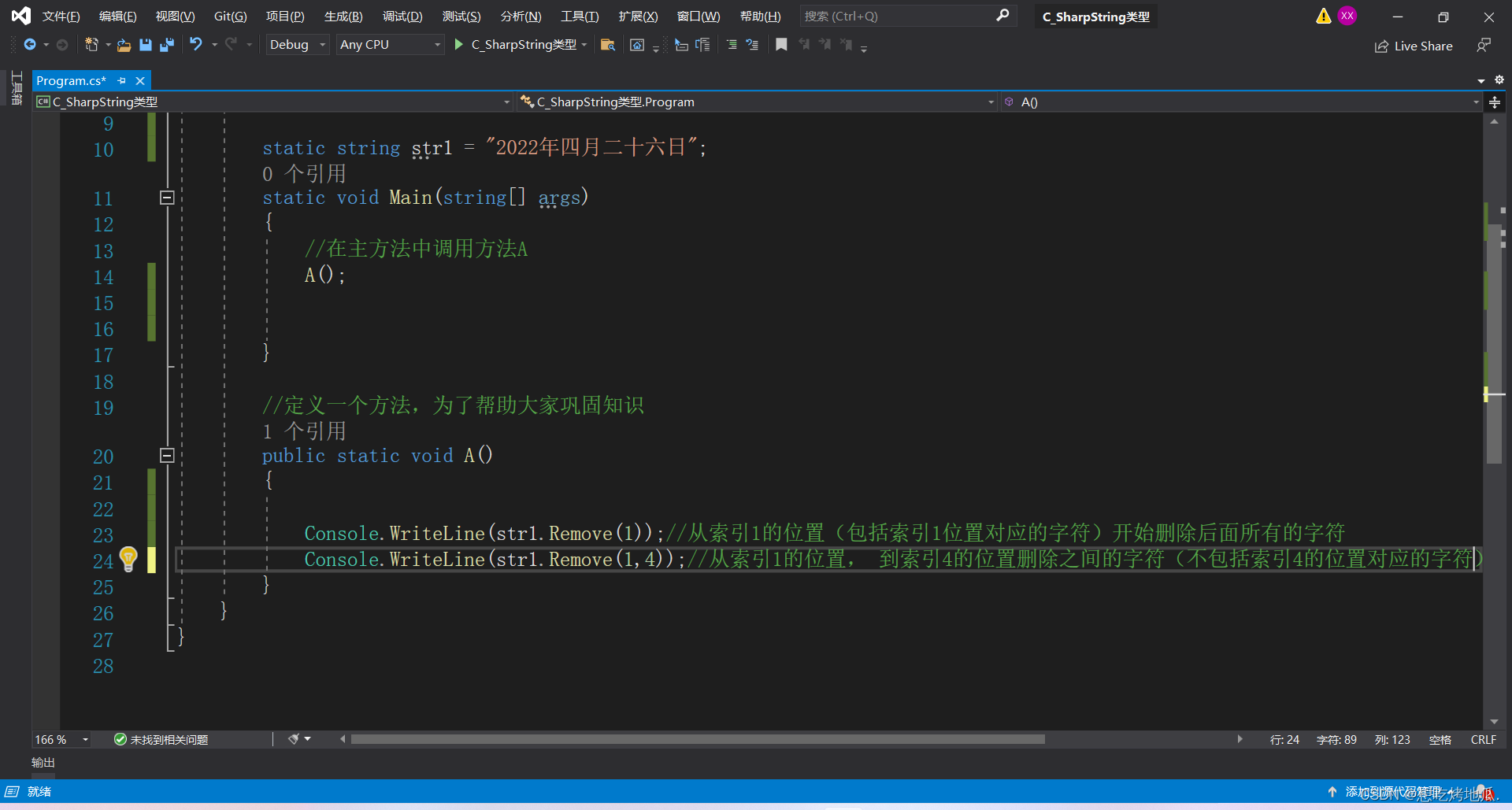Viewport: 1512px width, 810px height.
Task: Click the vertical scrollbar thumb
Action: [x=1494, y=342]
